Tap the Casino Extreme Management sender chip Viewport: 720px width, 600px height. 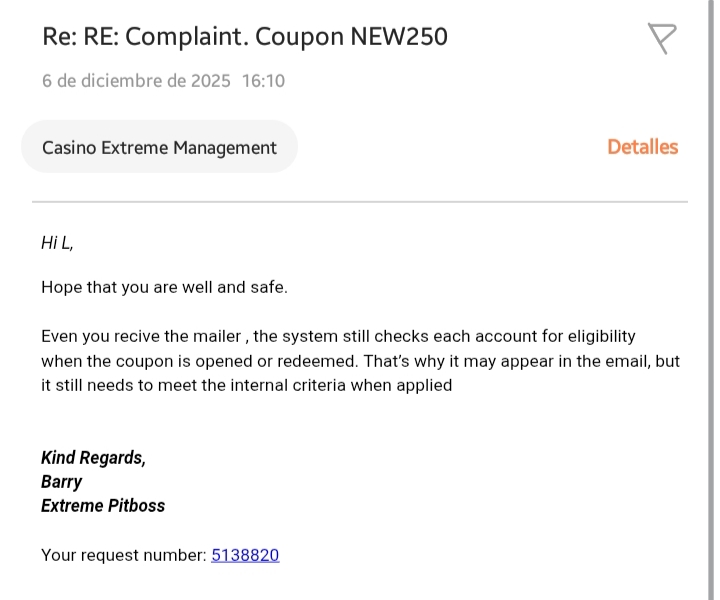tap(159, 147)
